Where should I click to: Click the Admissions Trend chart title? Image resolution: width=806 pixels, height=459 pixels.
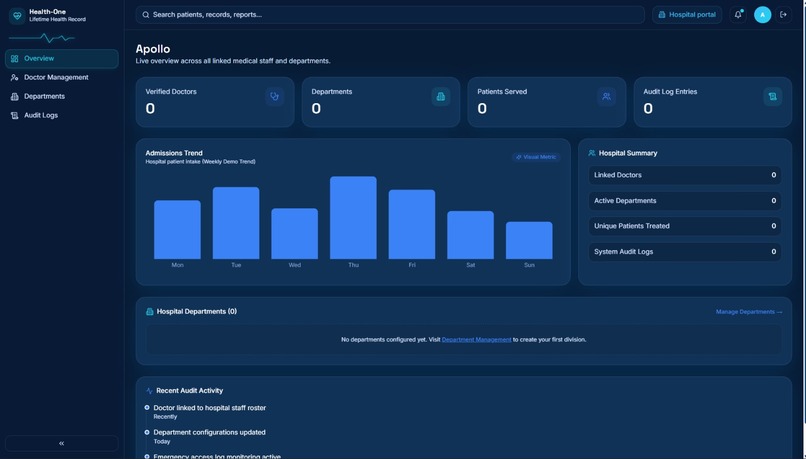click(x=174, y=153)
